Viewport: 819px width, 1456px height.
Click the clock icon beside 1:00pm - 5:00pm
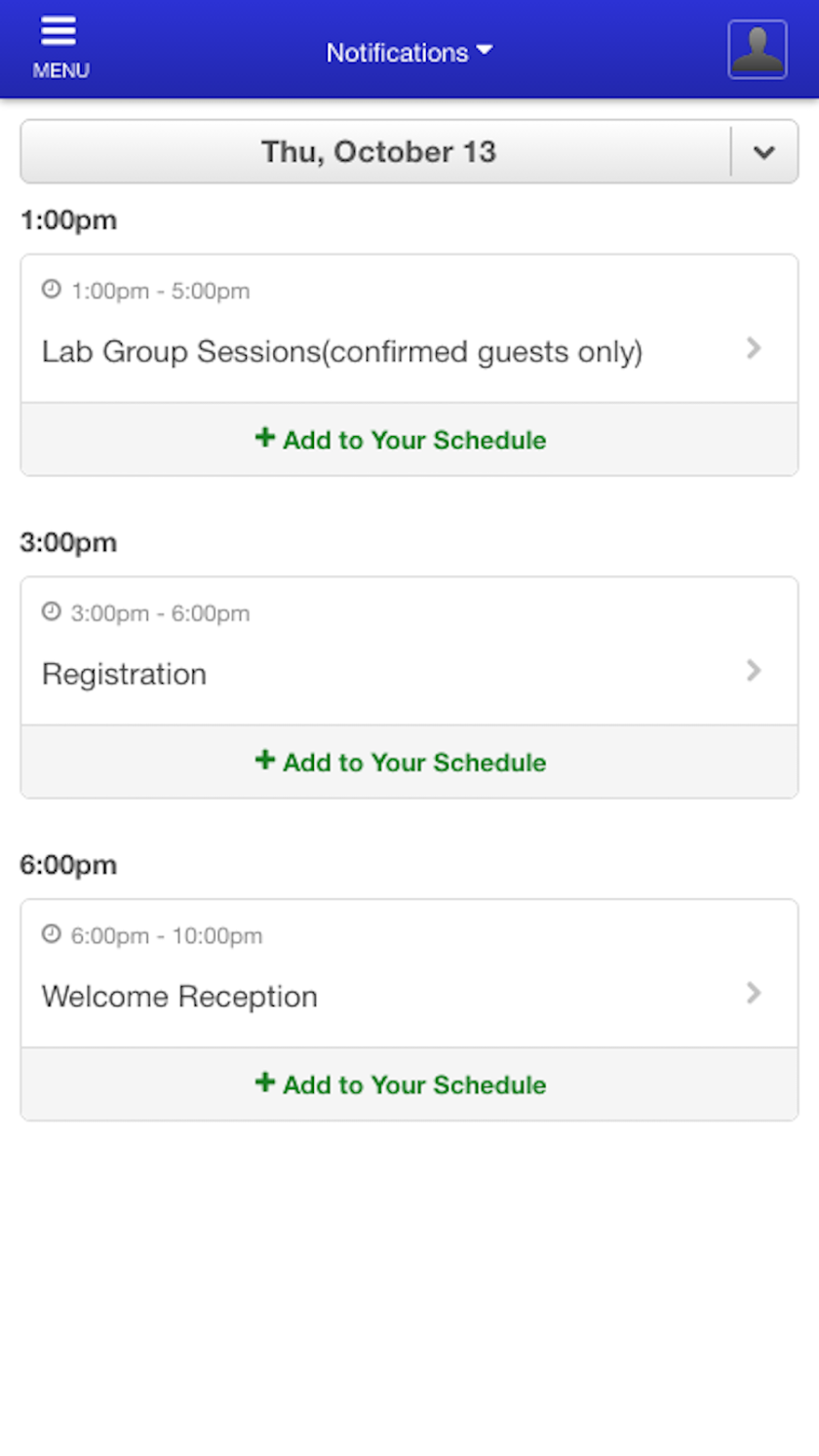(52, 290)
